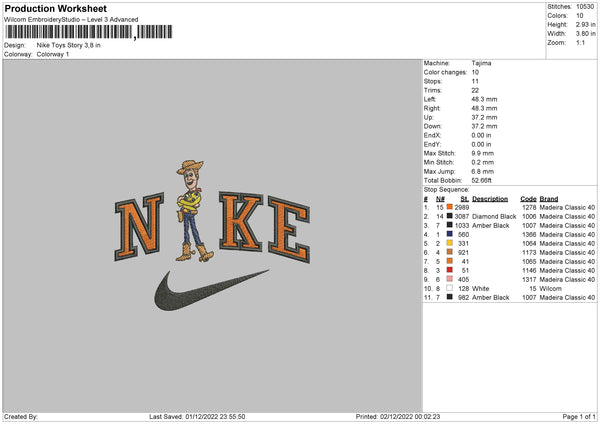Click the 'EndY:' label

tap(432, 144)
